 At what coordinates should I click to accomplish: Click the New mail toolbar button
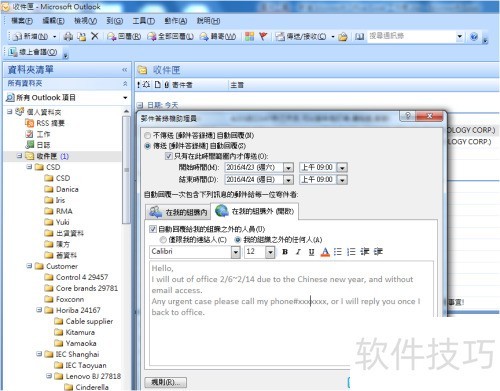pos(30,36)
